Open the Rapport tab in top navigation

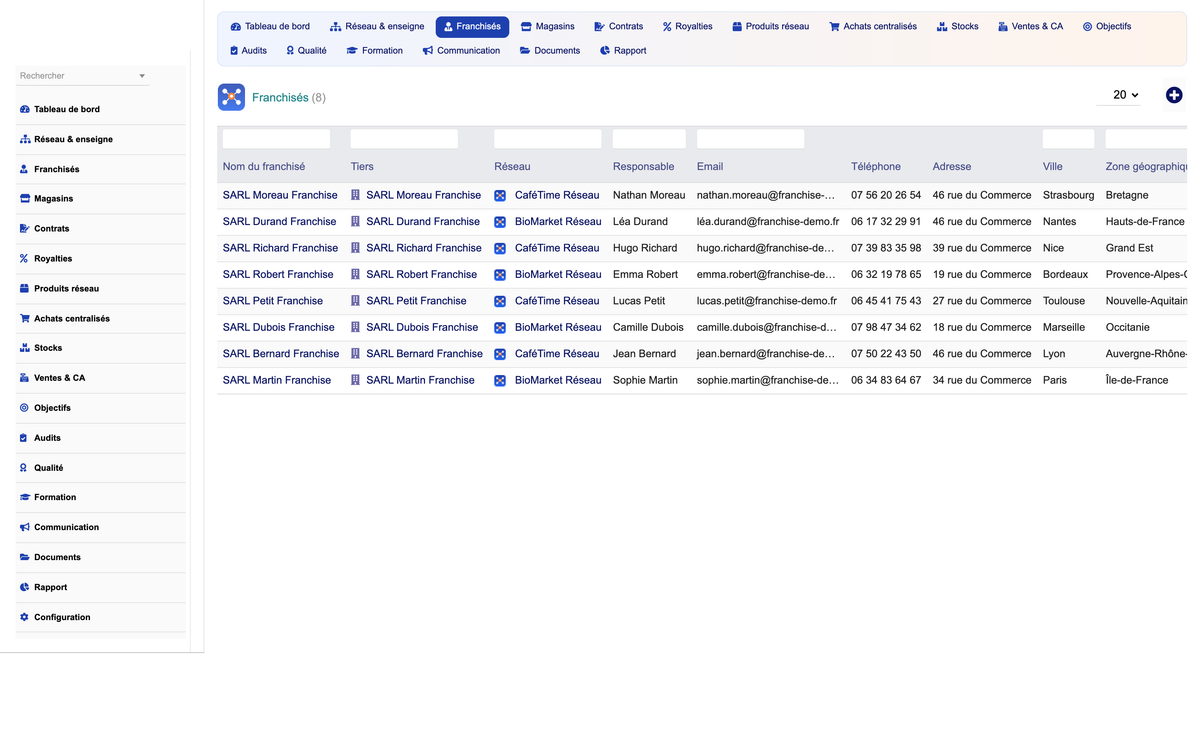click(623, 50)
